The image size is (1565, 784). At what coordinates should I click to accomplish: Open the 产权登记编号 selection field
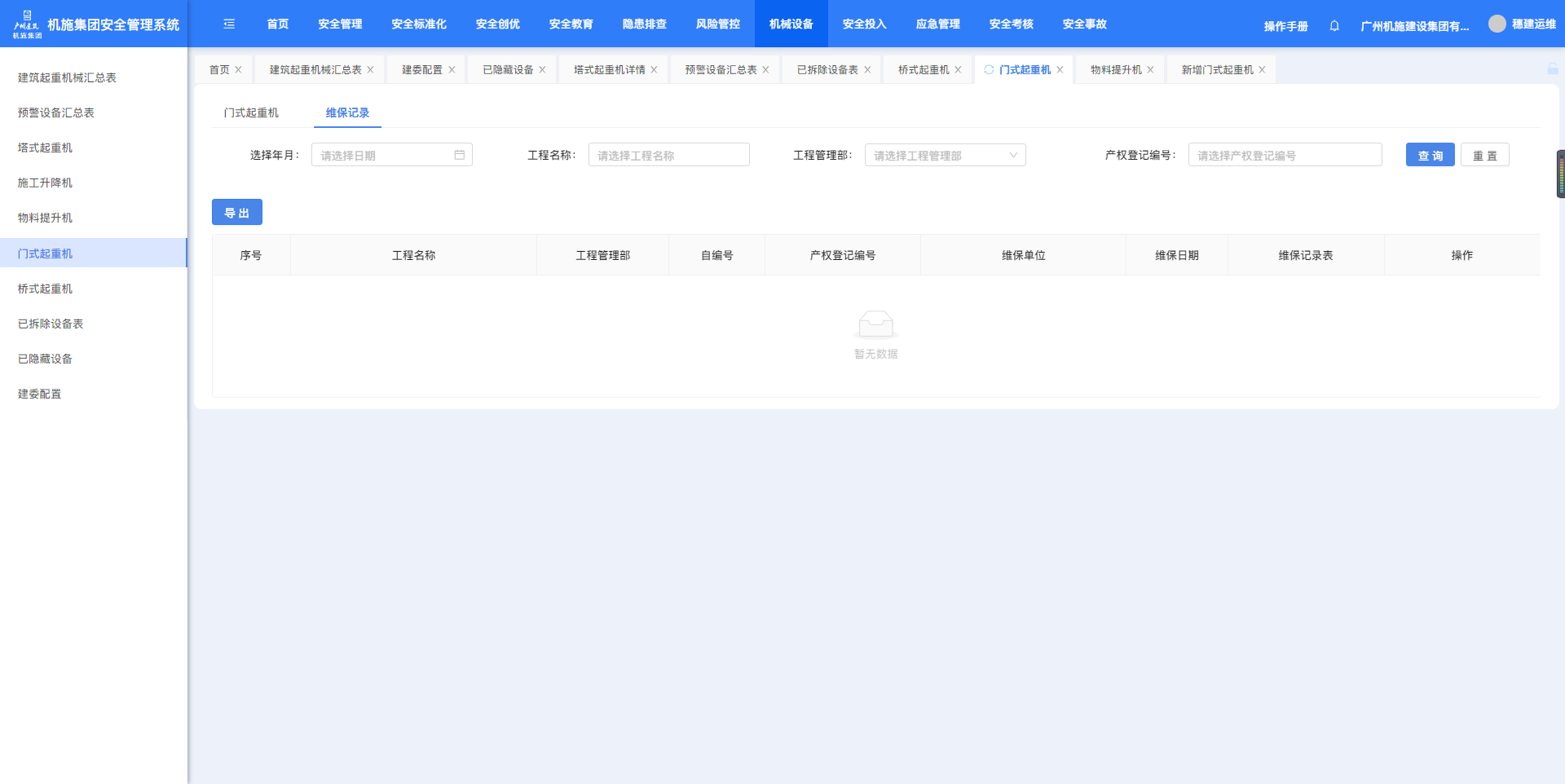tap(1285, 155)
